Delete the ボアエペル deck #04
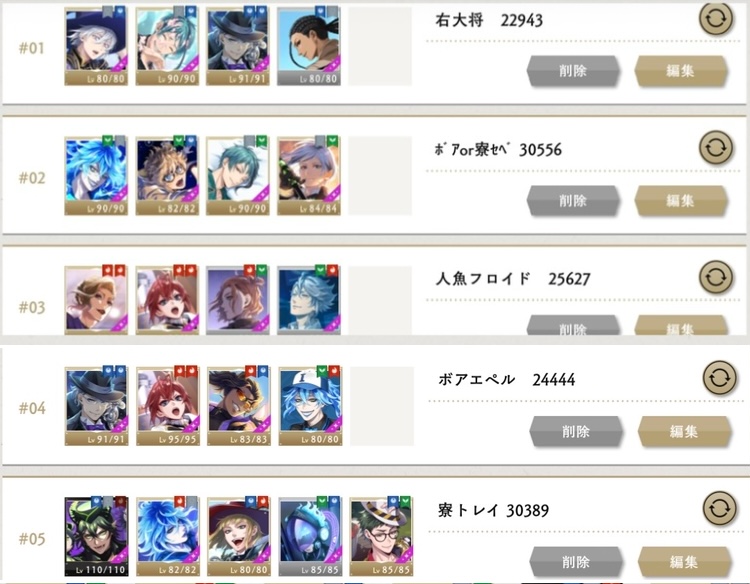Image resolution: width=750 pixels, height=584 pixels. [576, 431]
